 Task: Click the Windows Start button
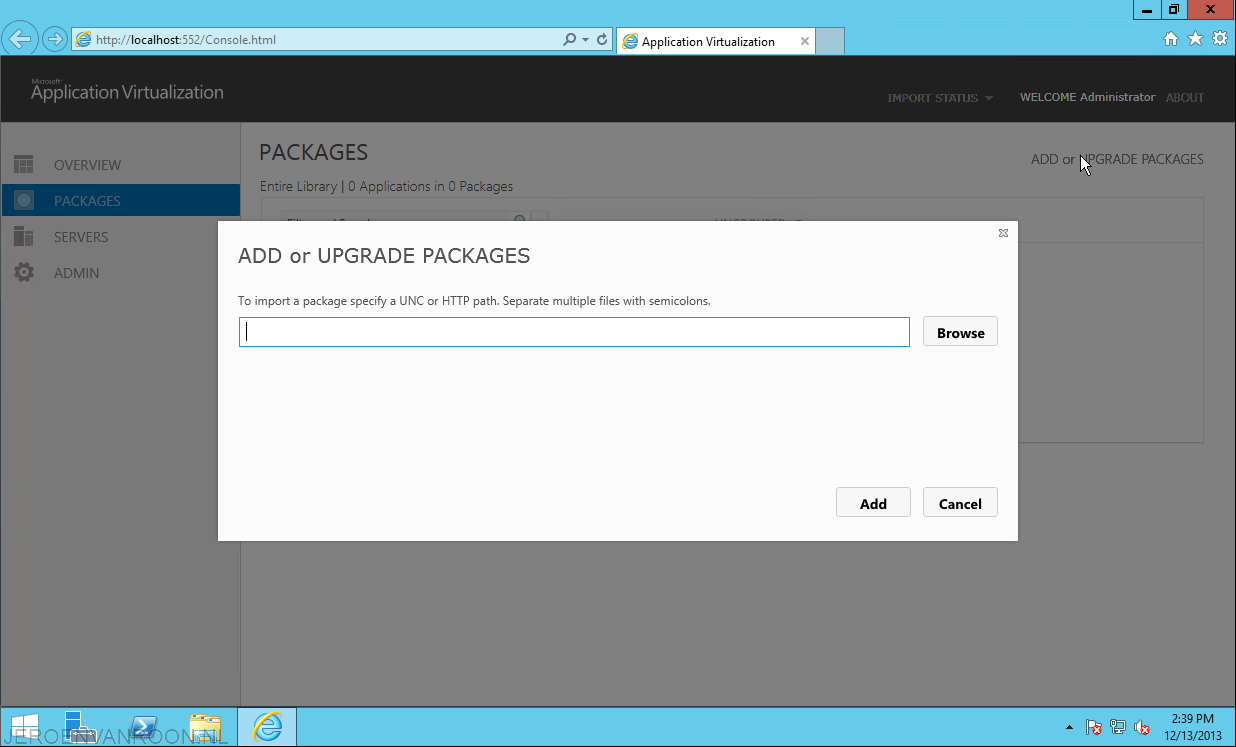pos(24,727)
